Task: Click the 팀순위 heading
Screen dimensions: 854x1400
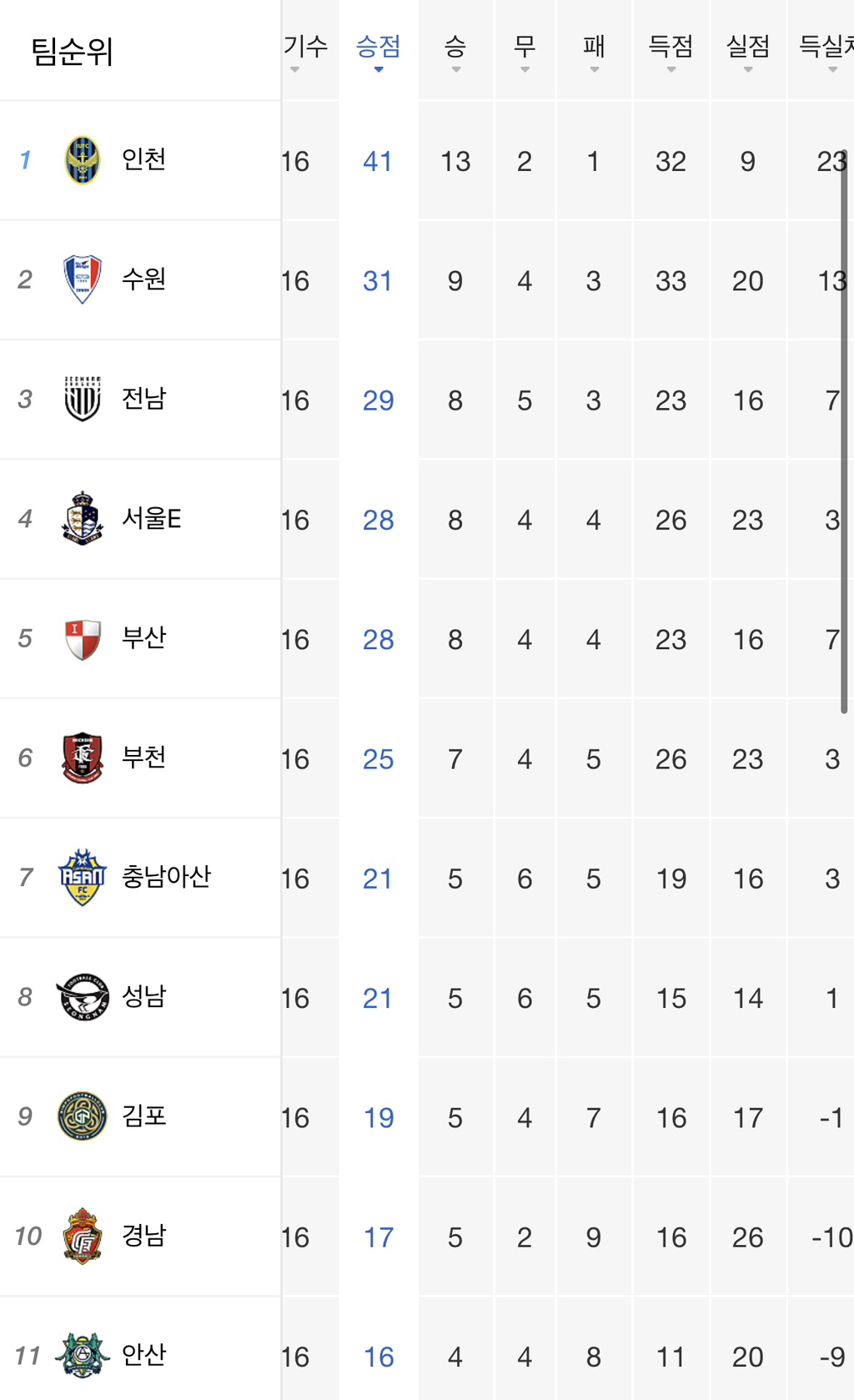Action: coord(72,52)
